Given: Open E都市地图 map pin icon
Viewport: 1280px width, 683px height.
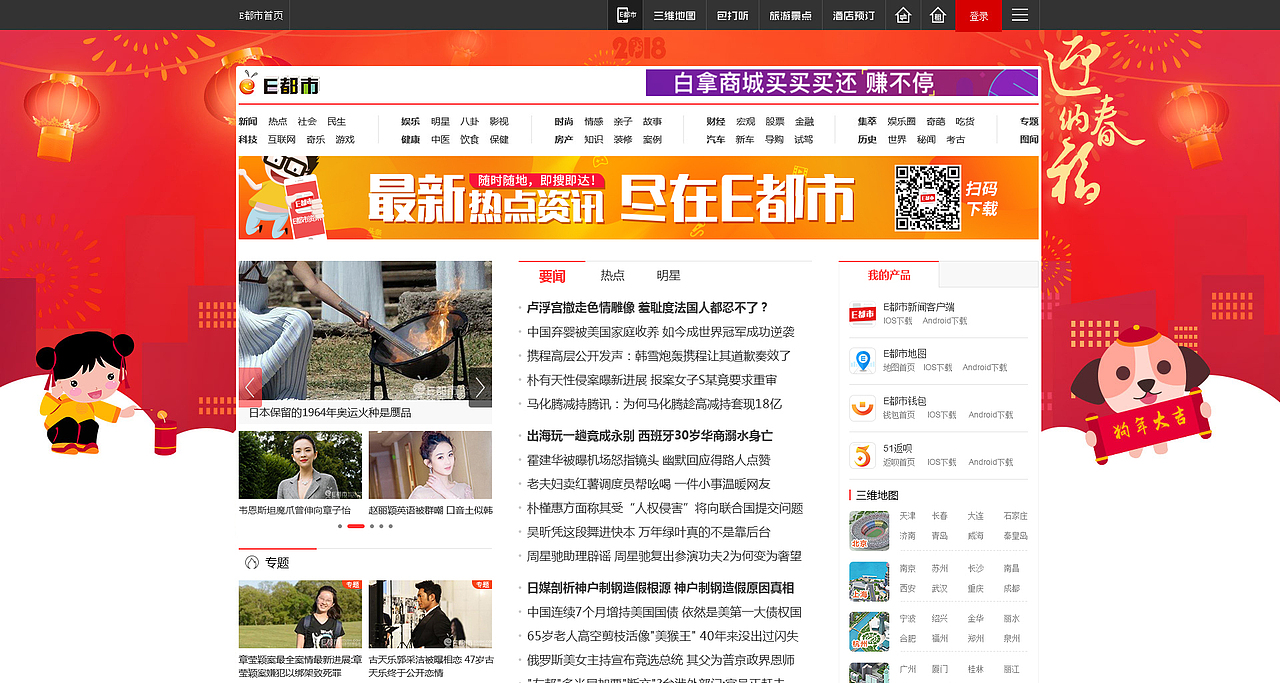Looking at the screenshot, I should [862, 361].
